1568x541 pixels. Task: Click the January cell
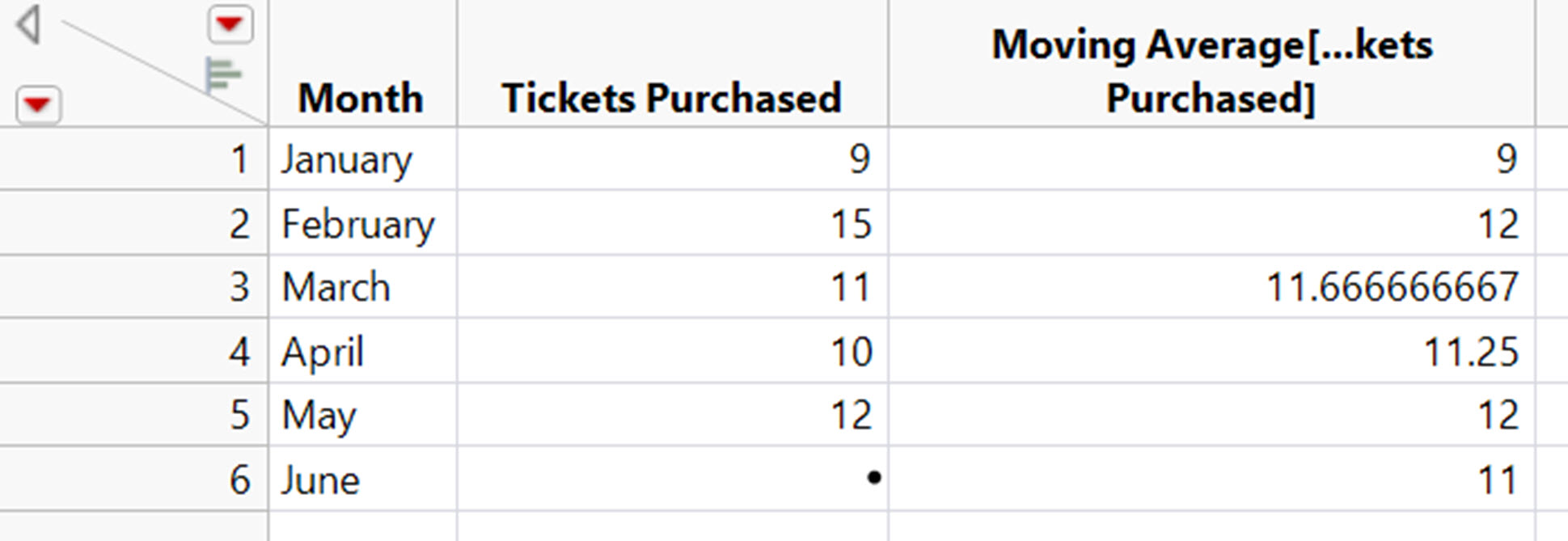point(362,158)
